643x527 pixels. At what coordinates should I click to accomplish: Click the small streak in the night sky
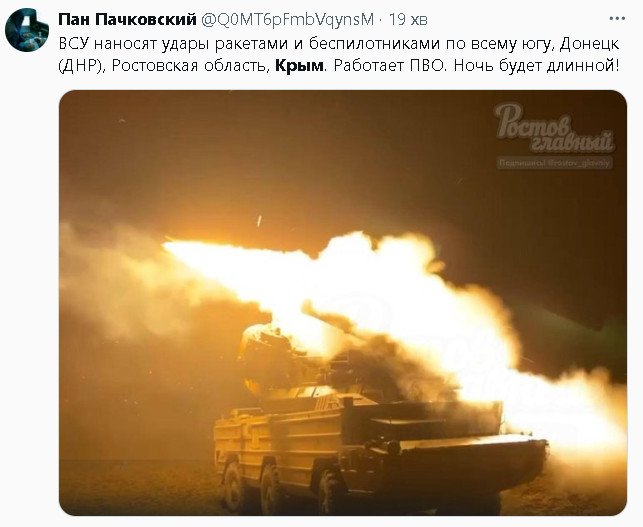tap(259, 221)
